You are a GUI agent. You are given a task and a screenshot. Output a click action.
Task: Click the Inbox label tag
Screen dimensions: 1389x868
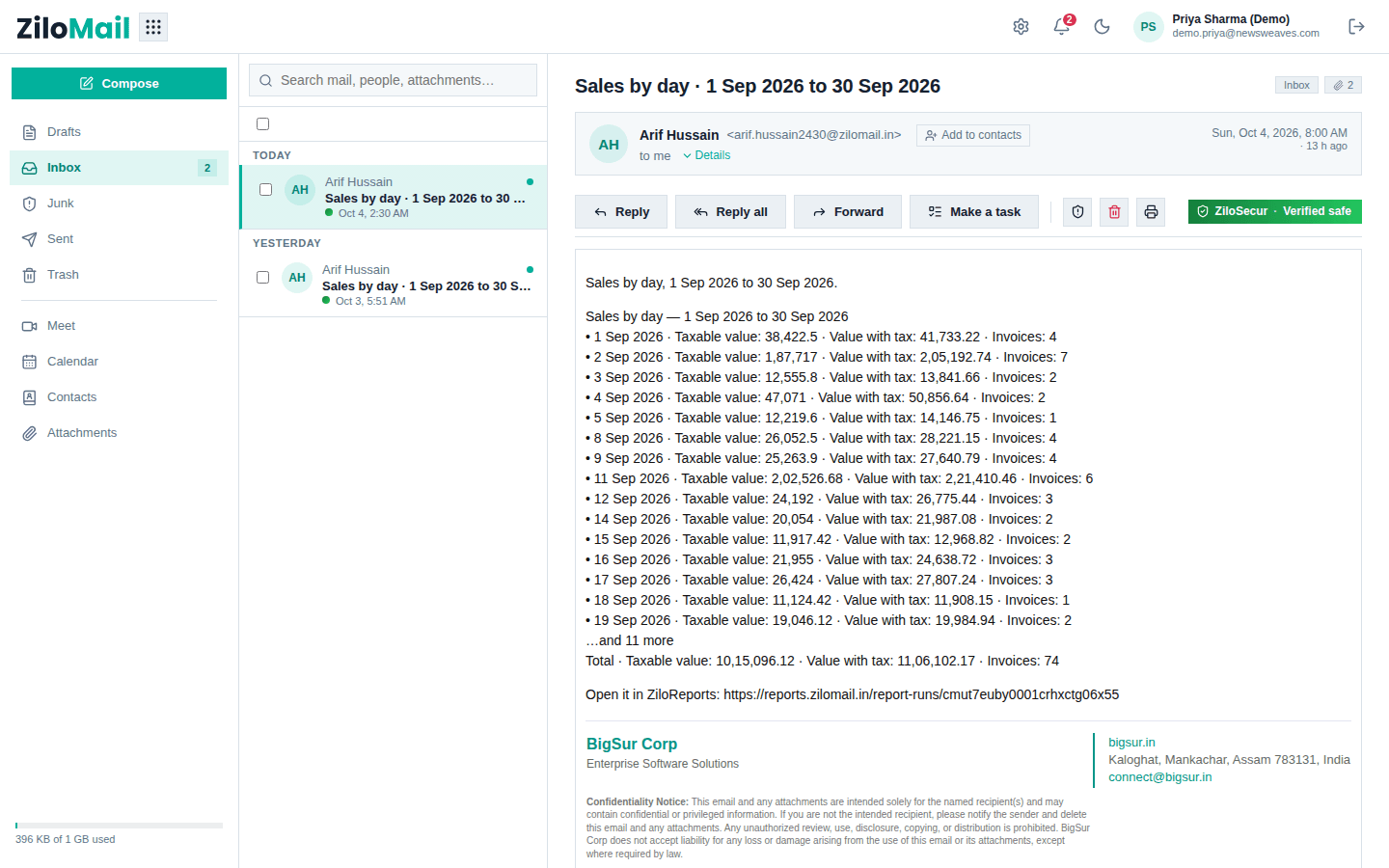1296,85
